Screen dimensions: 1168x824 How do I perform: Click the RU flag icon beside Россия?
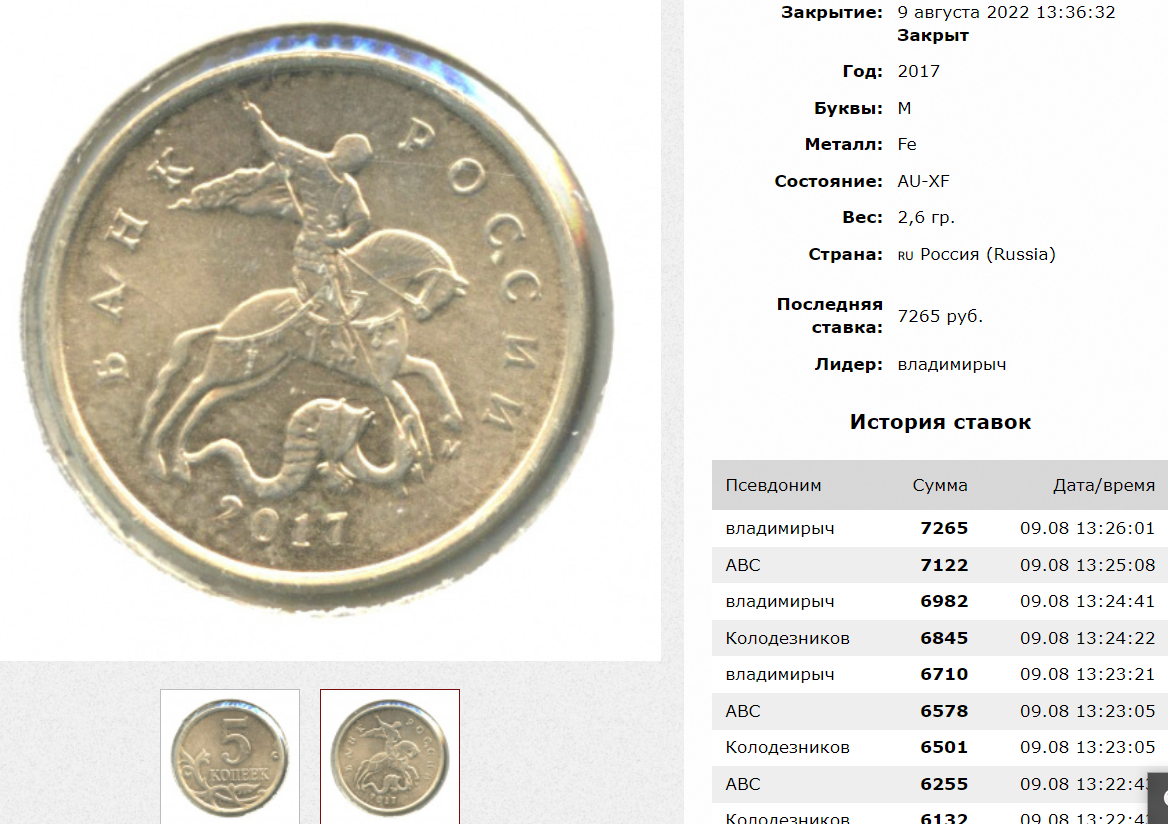pos(905,256)
